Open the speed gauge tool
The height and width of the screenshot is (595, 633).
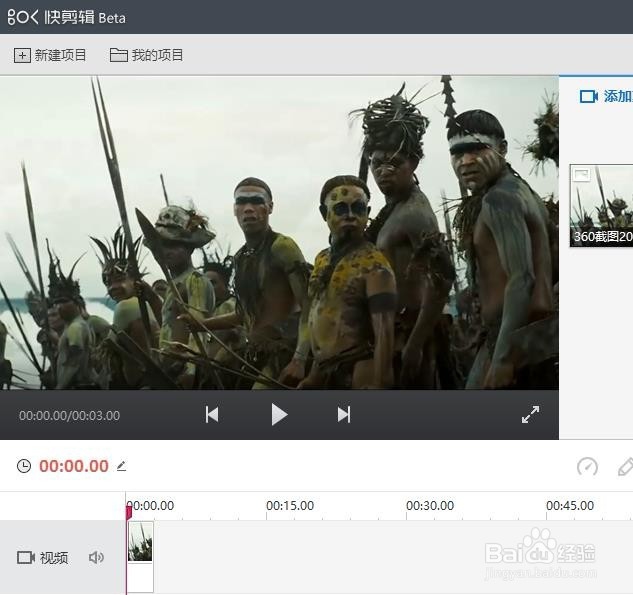(x=587, y=467)
